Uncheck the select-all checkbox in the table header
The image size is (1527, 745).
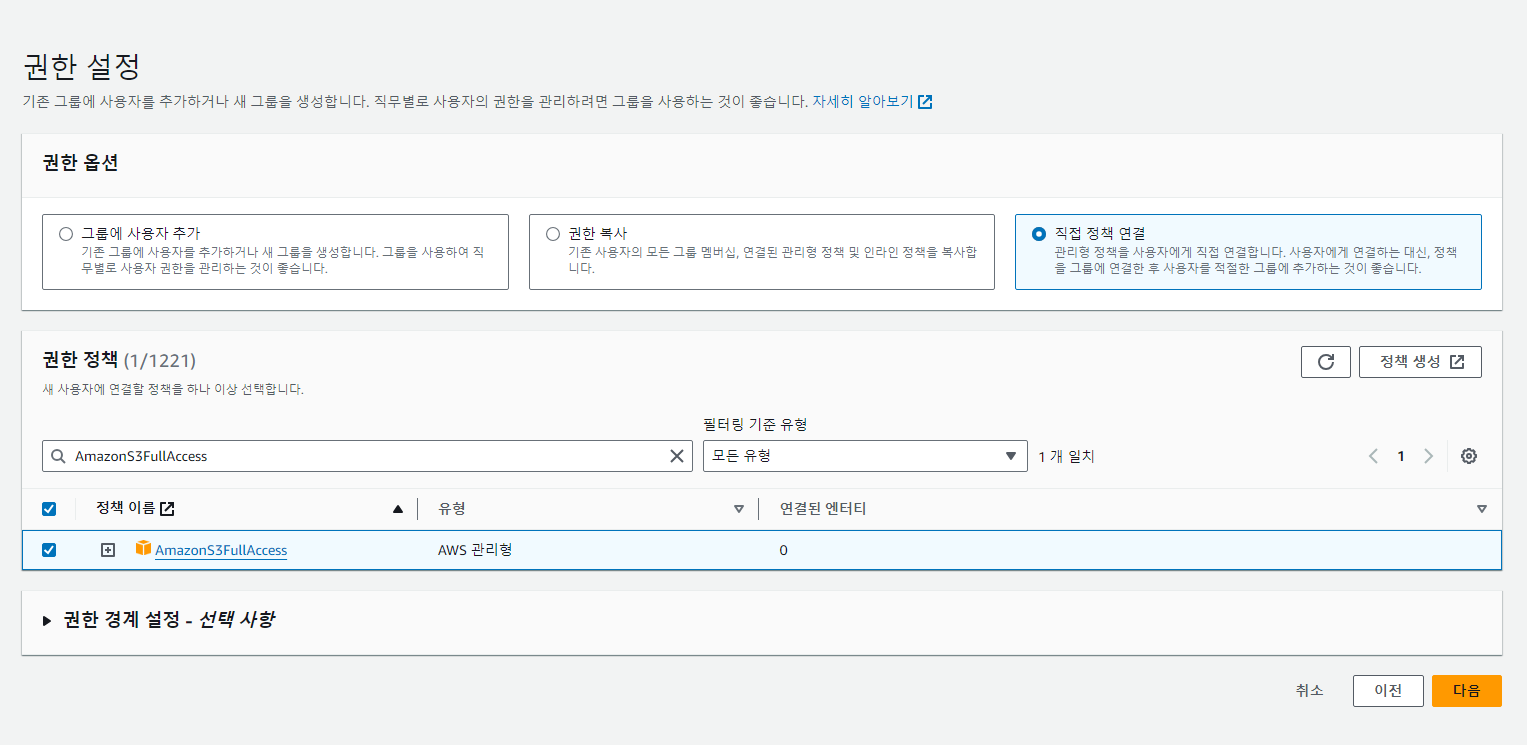tap(48, 508)
